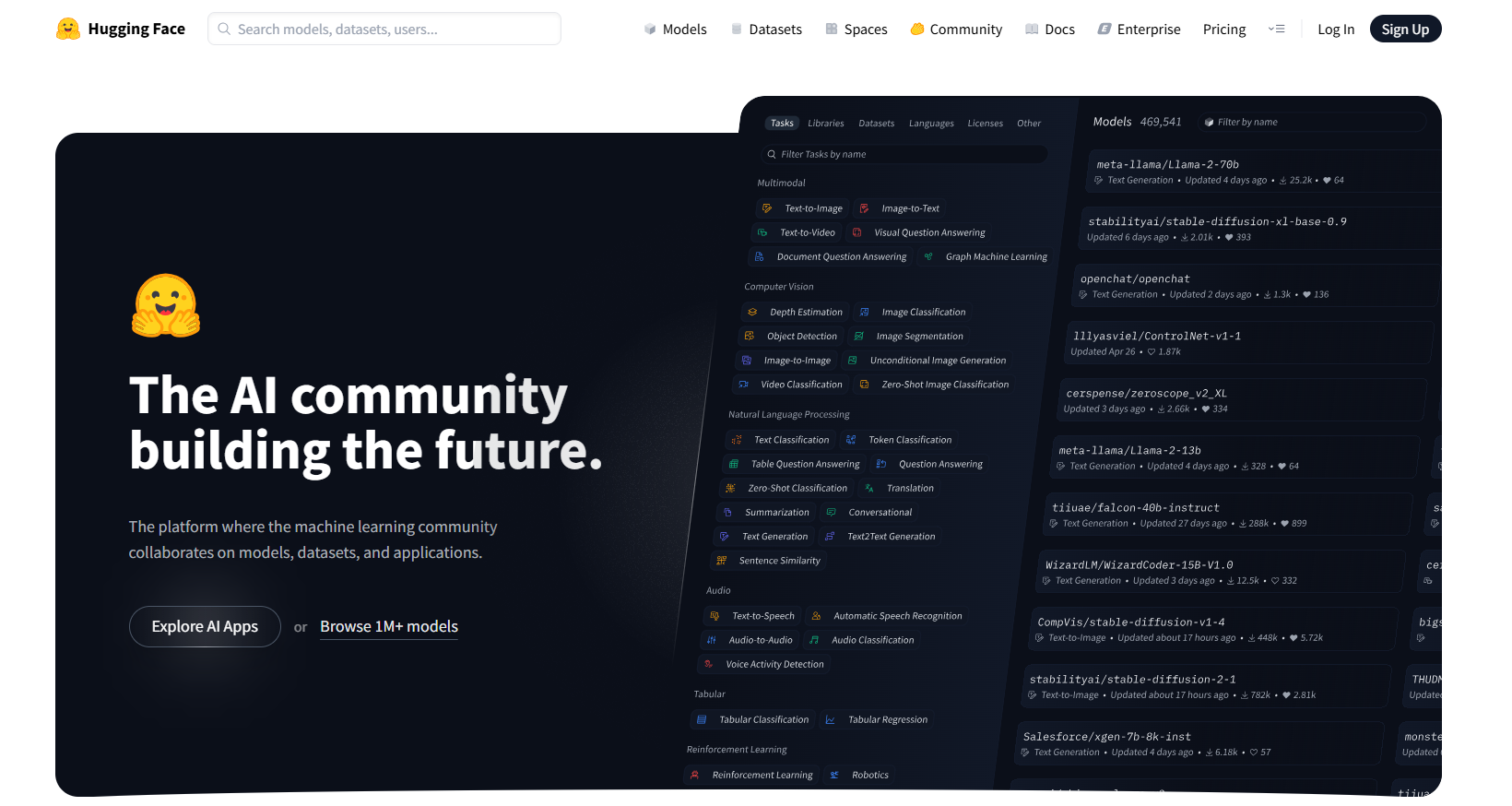Go to Community in the navbar
Screen dimensions: 1512x806
click(x=956, y=29)
